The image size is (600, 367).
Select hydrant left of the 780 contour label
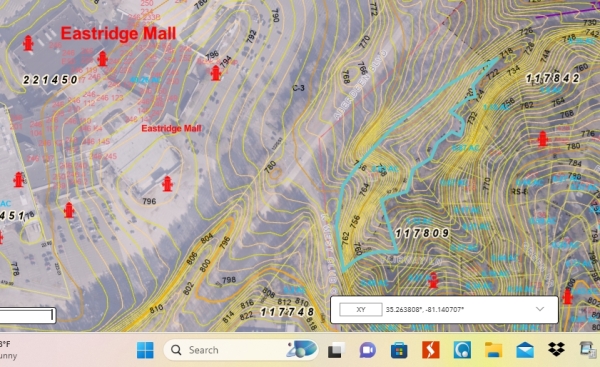(542, 139)
